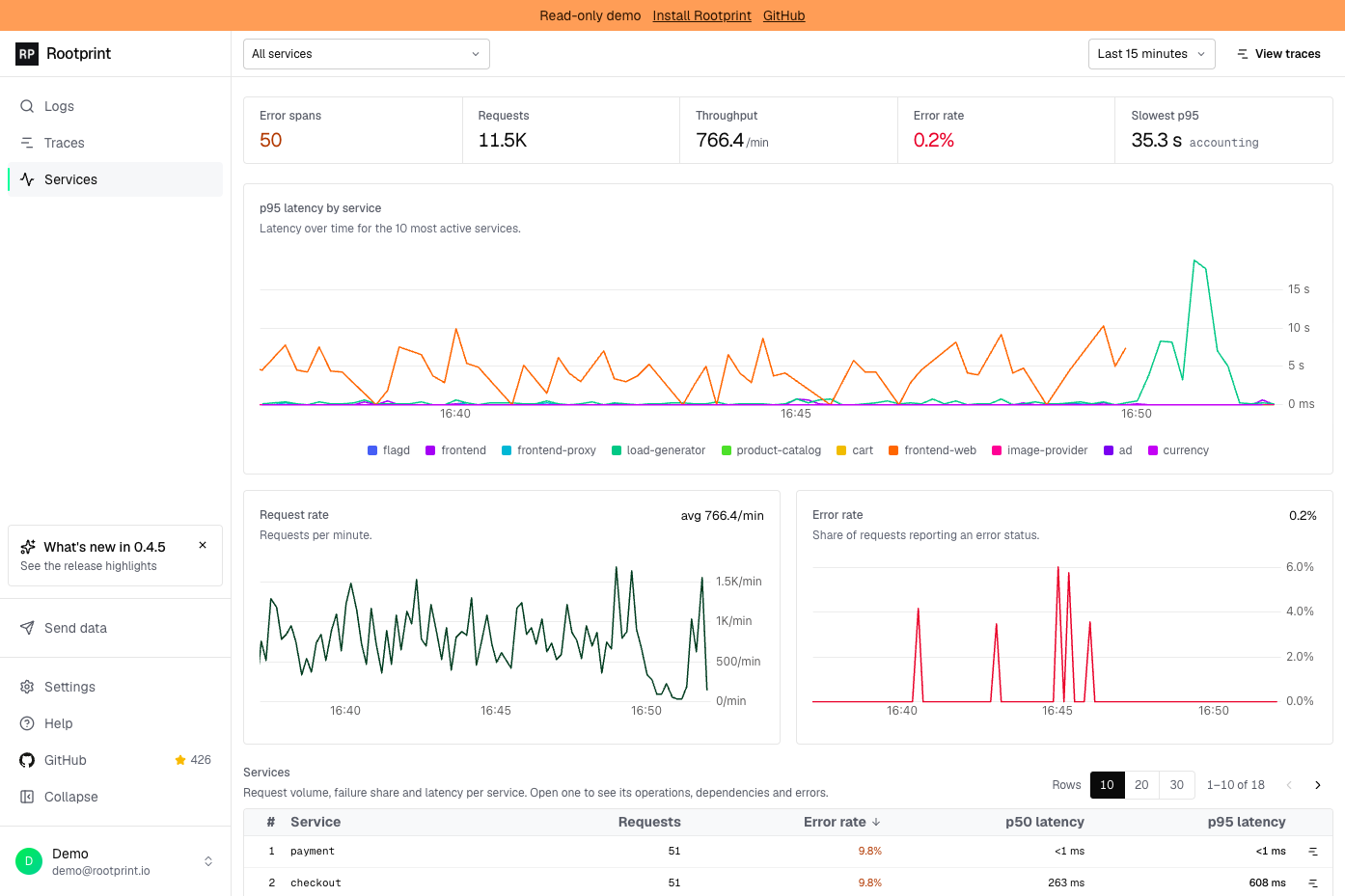The width and height of the screenshot is (1345, 896).
Task: Open the Logs page
Action: pos(116,106)
